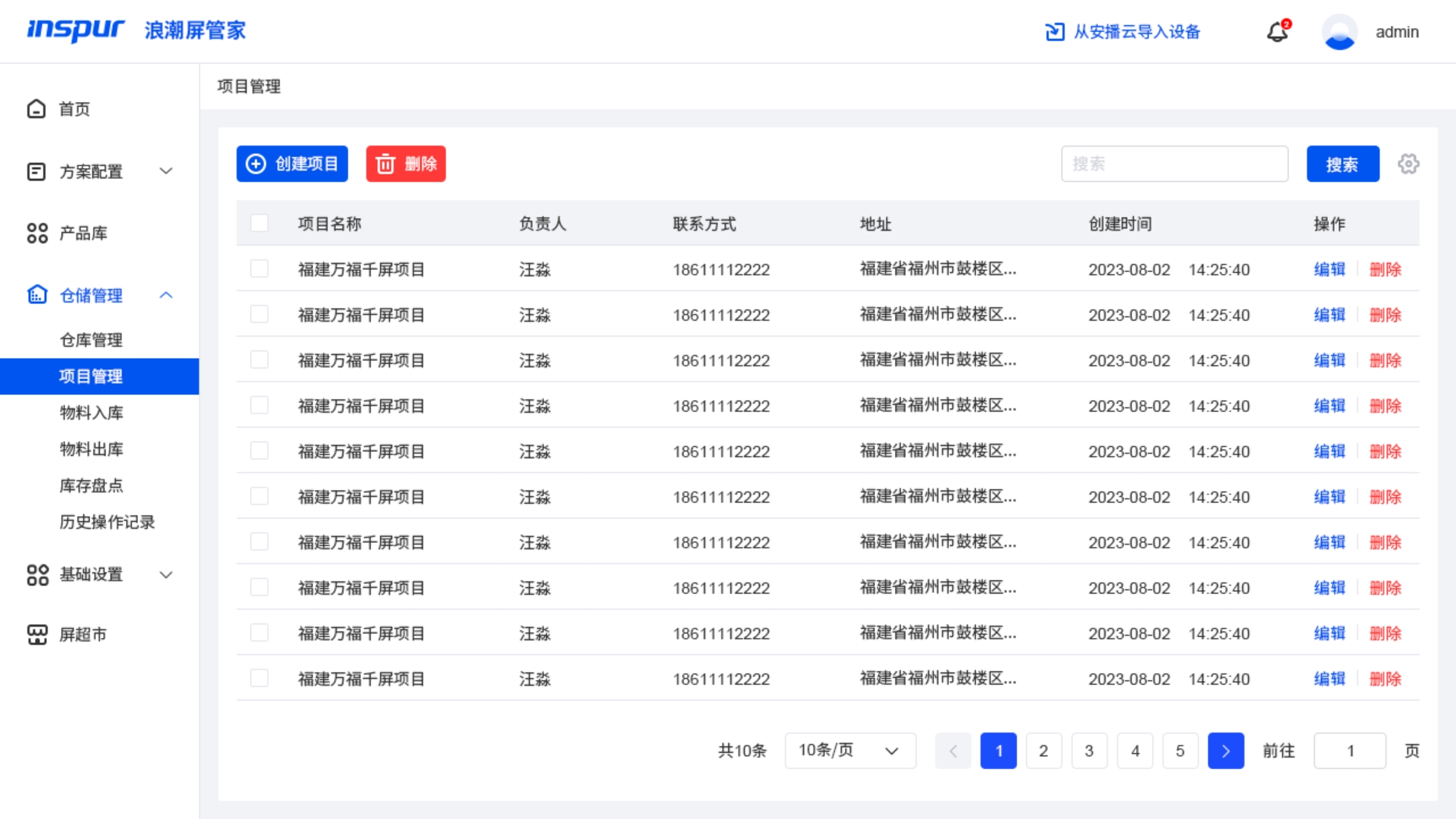The height and width of the screenshot is (819, 1456).
Task: Open 库存盘点 submenu item
Action: (x=99, y=485)
